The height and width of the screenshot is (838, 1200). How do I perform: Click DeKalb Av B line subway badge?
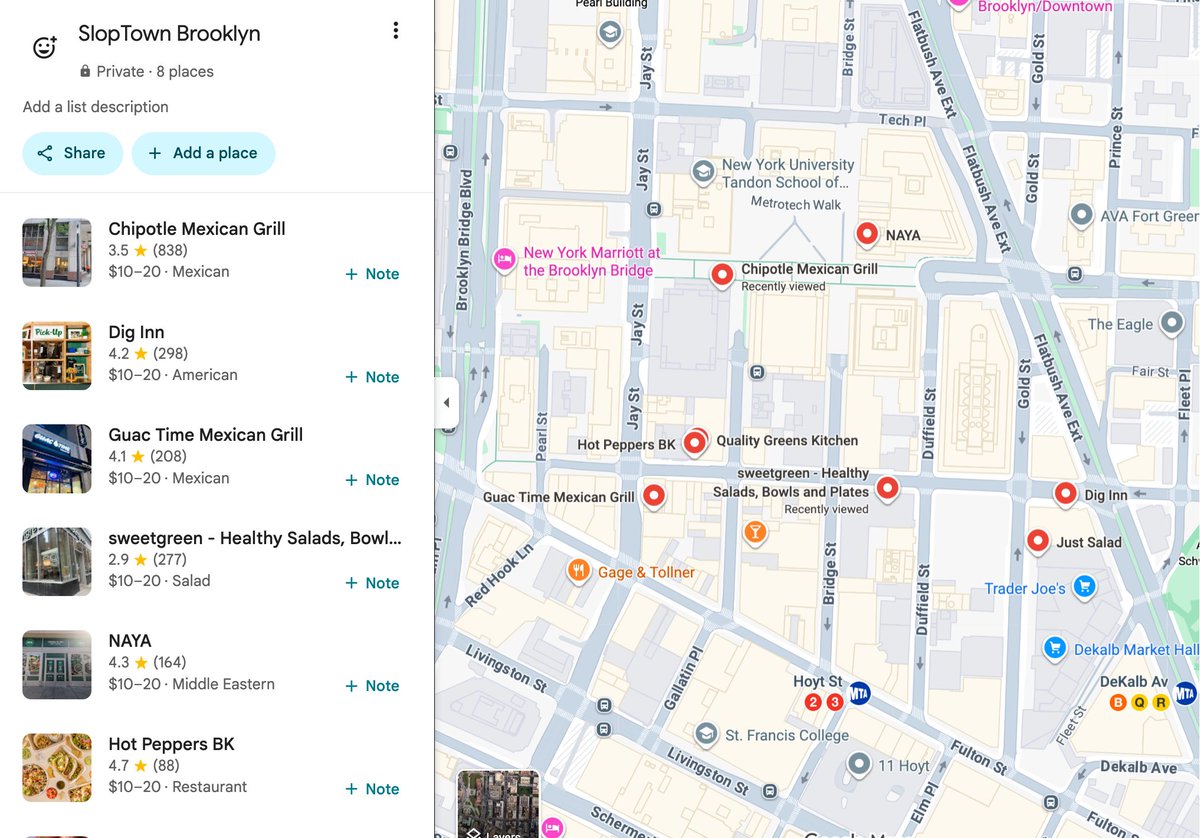click(x=1120, y=702)
